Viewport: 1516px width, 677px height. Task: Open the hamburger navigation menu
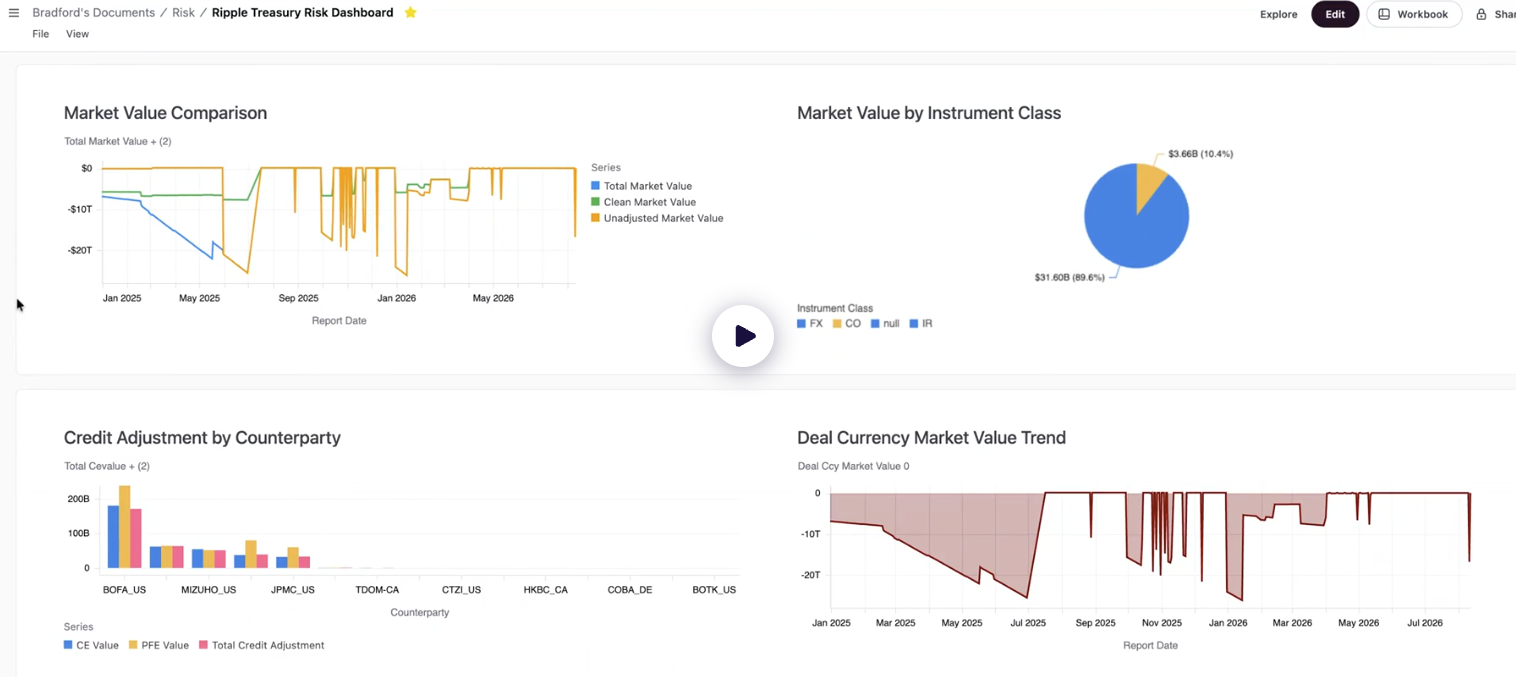(14, 13)
